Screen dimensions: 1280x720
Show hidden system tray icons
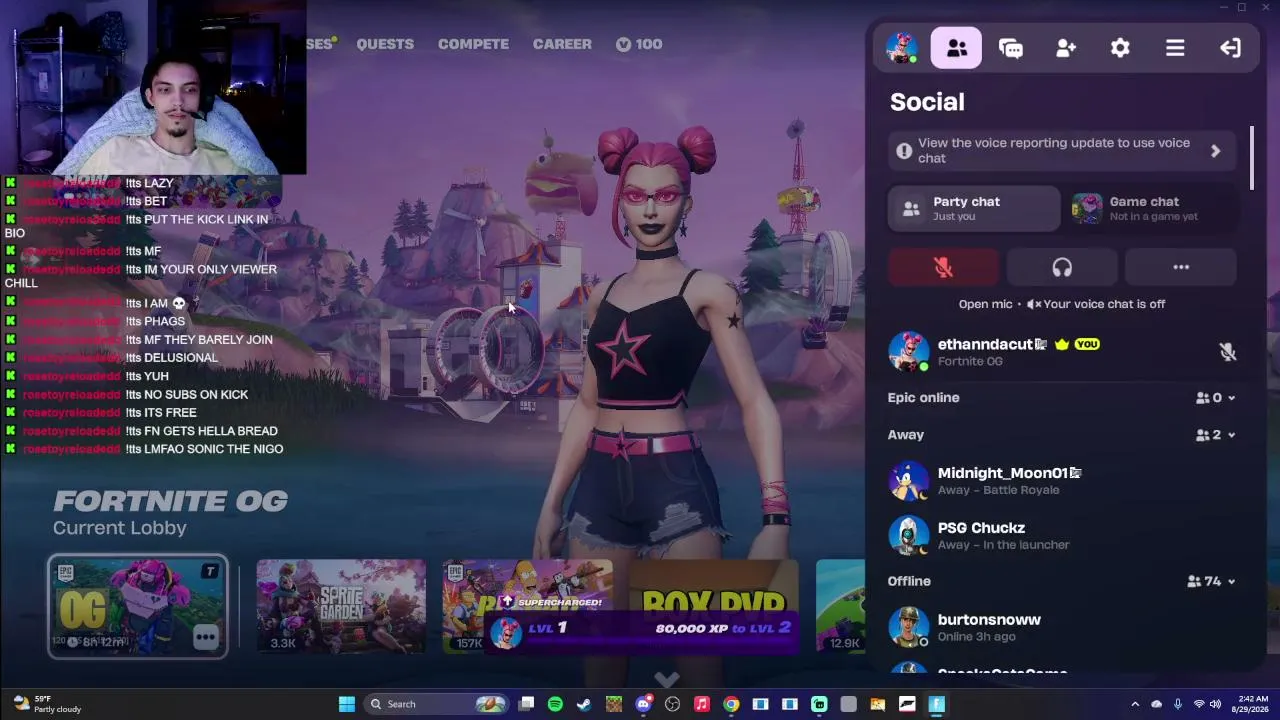pos(1135,704)
